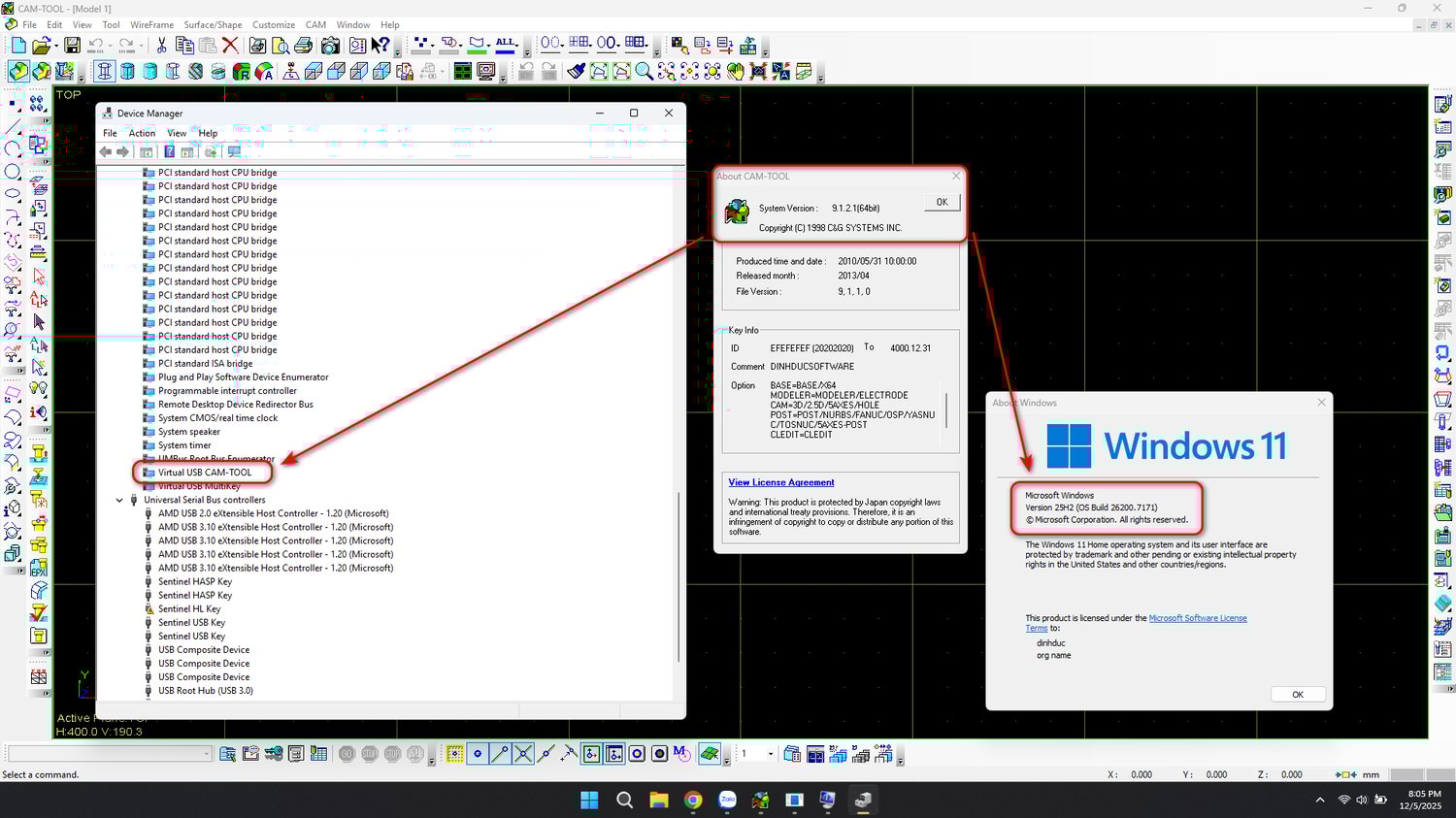Screen dimensions: 1456x818
Task: Open the Surface/Shape menu
Action: 214,25
